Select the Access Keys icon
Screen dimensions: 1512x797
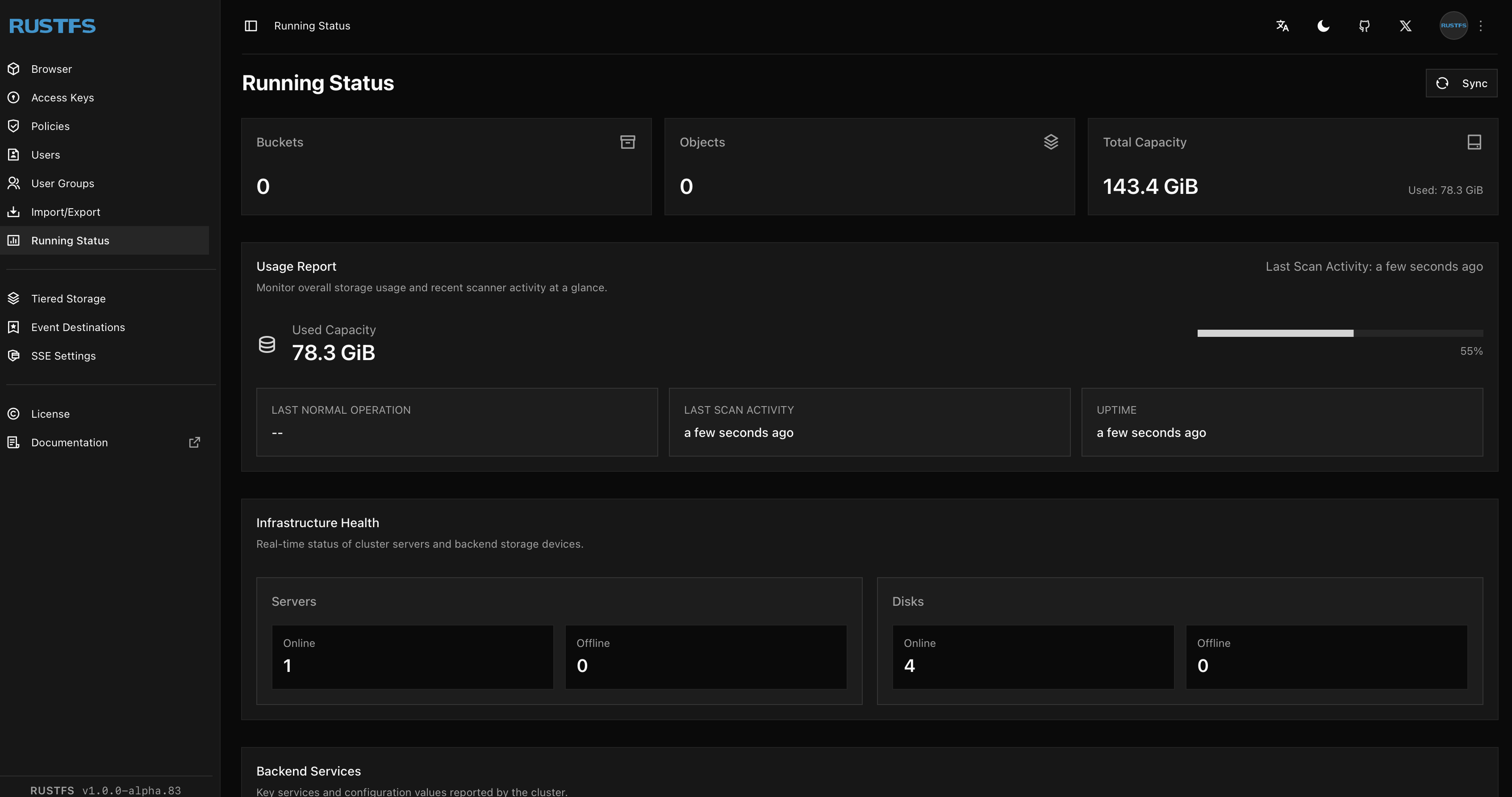(x=14, y=97)
